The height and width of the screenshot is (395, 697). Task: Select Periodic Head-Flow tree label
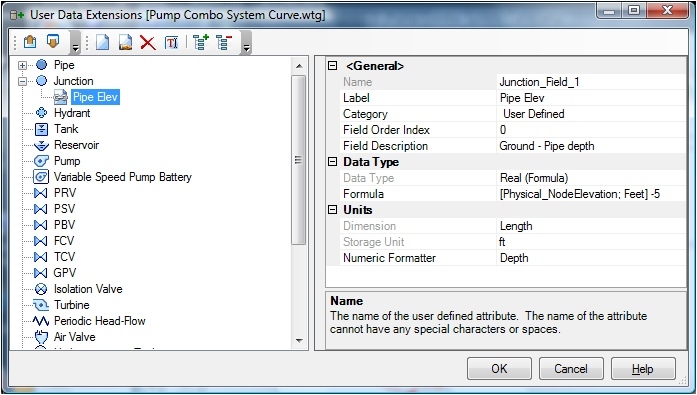coord(100,321)
